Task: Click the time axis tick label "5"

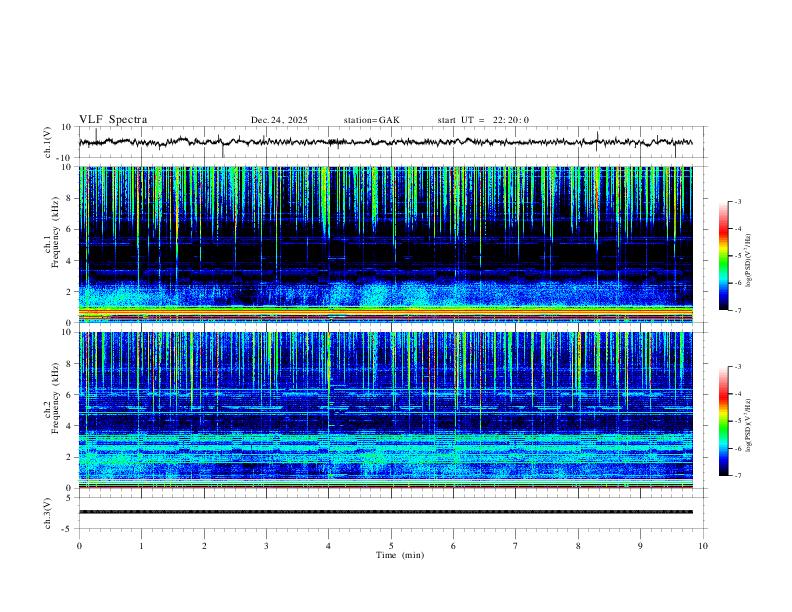Action: [x=391, y=546]
